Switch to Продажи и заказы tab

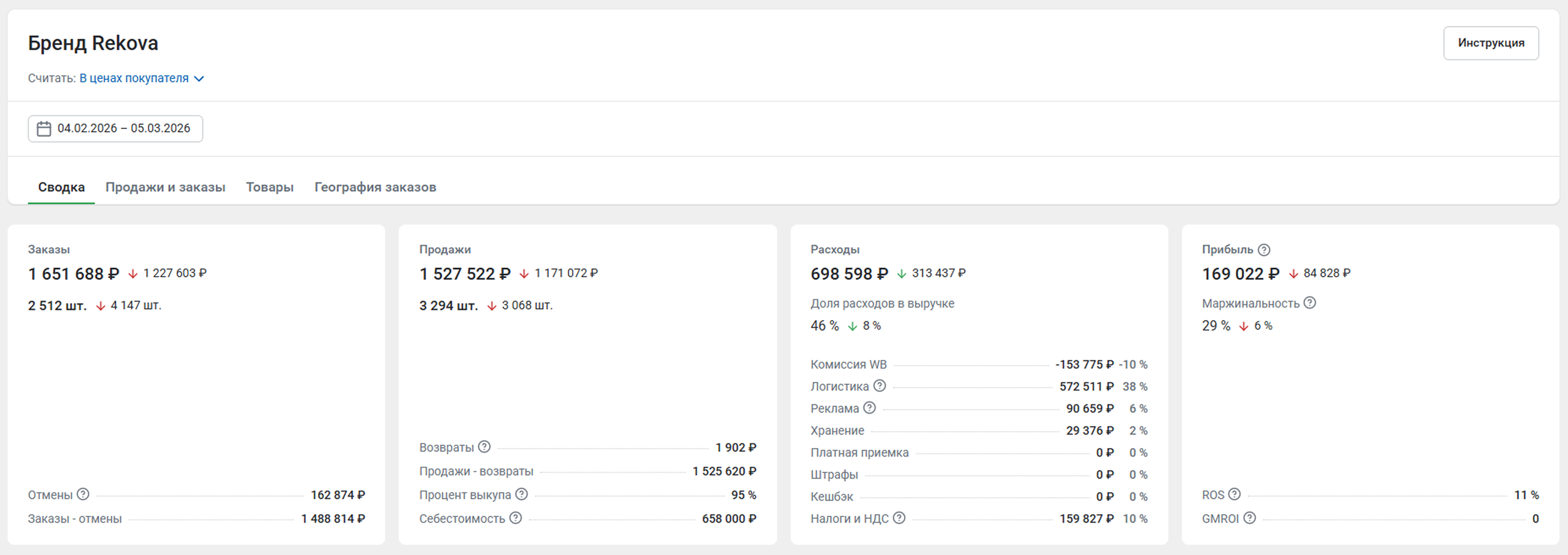[x=165, y=187]
